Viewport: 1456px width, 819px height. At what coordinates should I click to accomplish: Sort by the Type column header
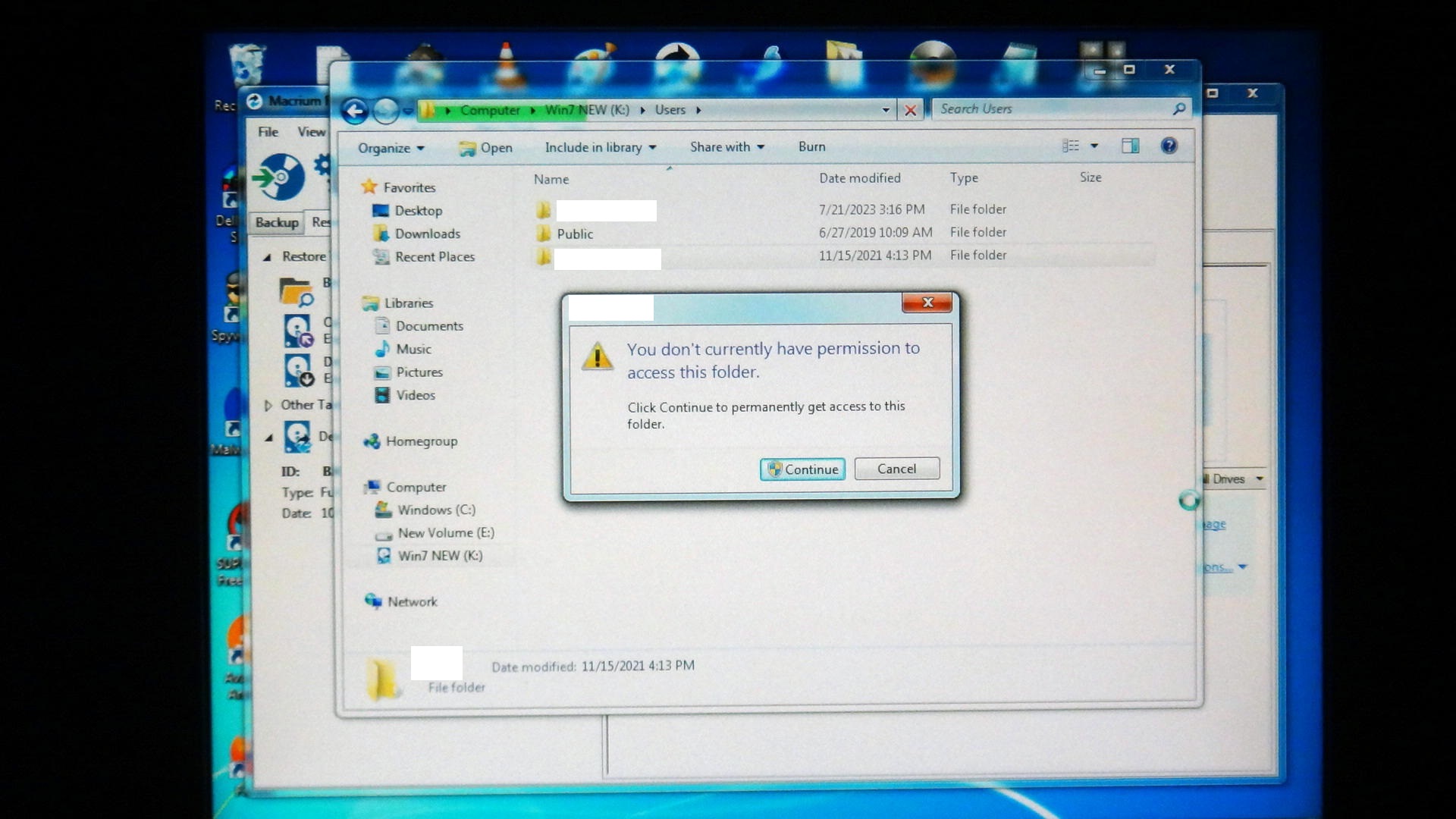pos(964,177)
